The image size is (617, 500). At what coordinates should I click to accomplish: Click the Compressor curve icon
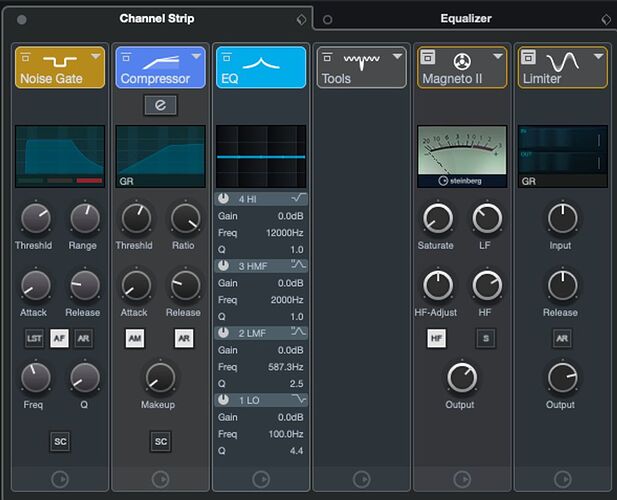pyautogui.click(x=161, y=62)
